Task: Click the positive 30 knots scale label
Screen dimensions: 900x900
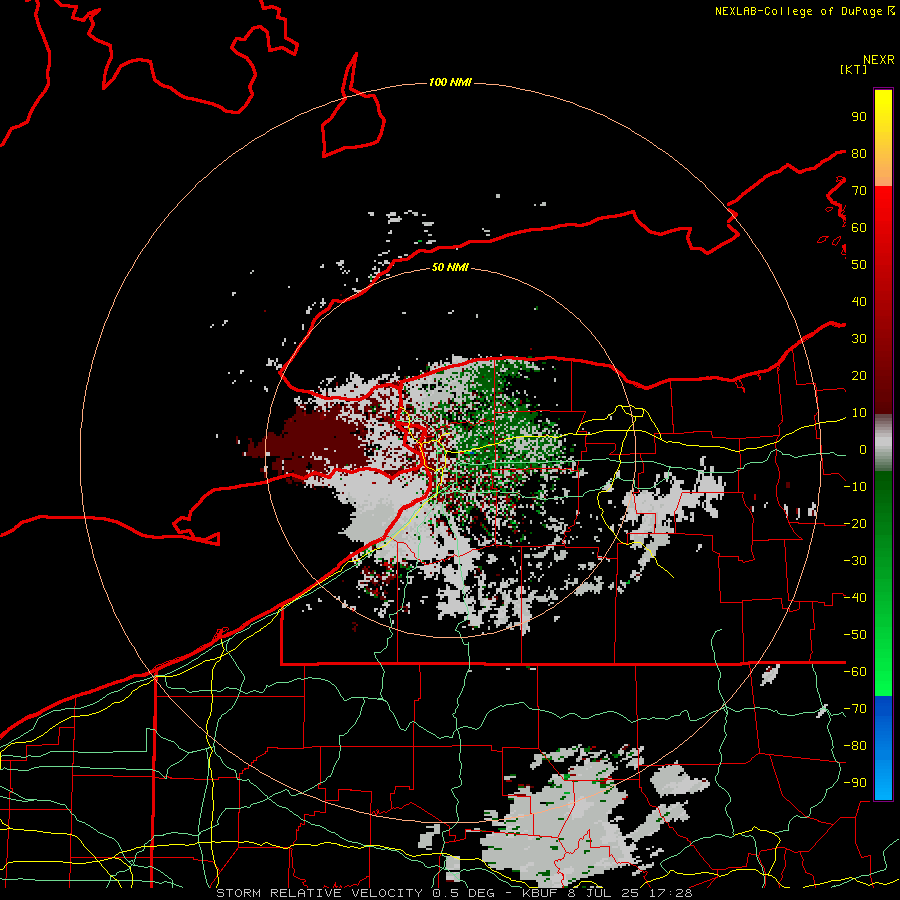Action: (859, 339)
